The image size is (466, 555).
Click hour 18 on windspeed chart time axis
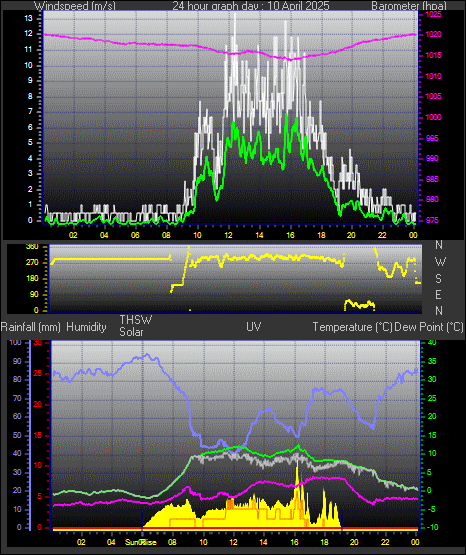(x=321, y=235)
